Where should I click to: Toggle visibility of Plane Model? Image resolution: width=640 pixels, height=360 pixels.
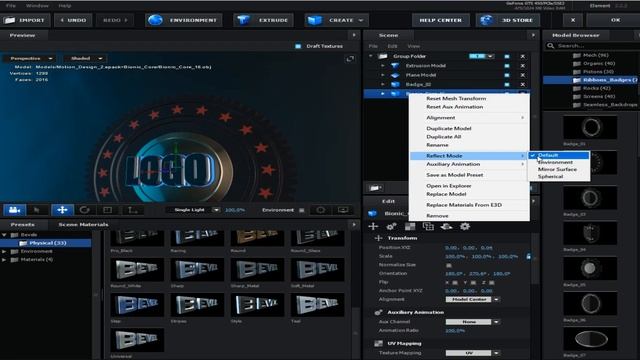coord(507,75)
